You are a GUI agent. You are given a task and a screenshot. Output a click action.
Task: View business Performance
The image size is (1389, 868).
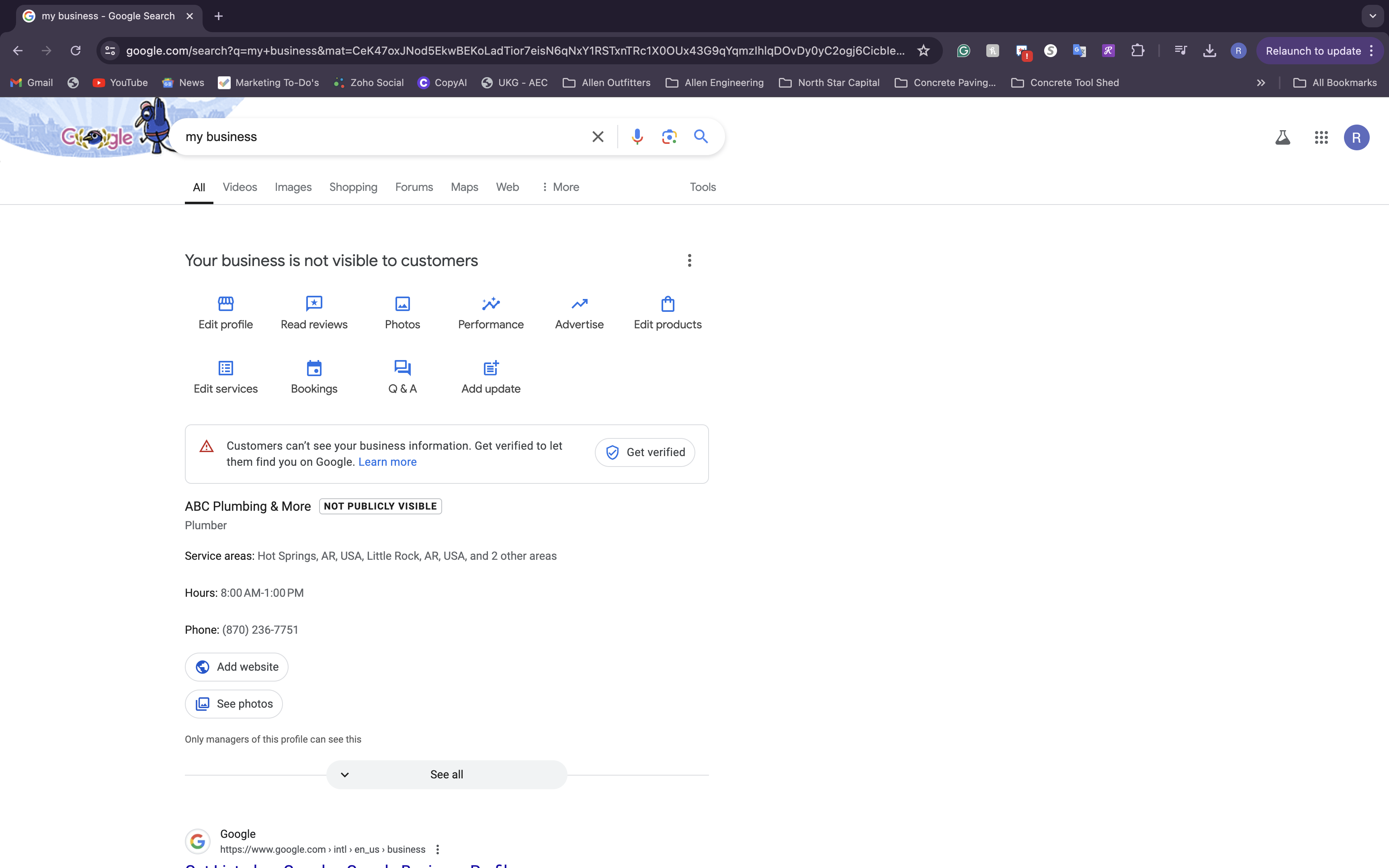[x=491, y=313]
